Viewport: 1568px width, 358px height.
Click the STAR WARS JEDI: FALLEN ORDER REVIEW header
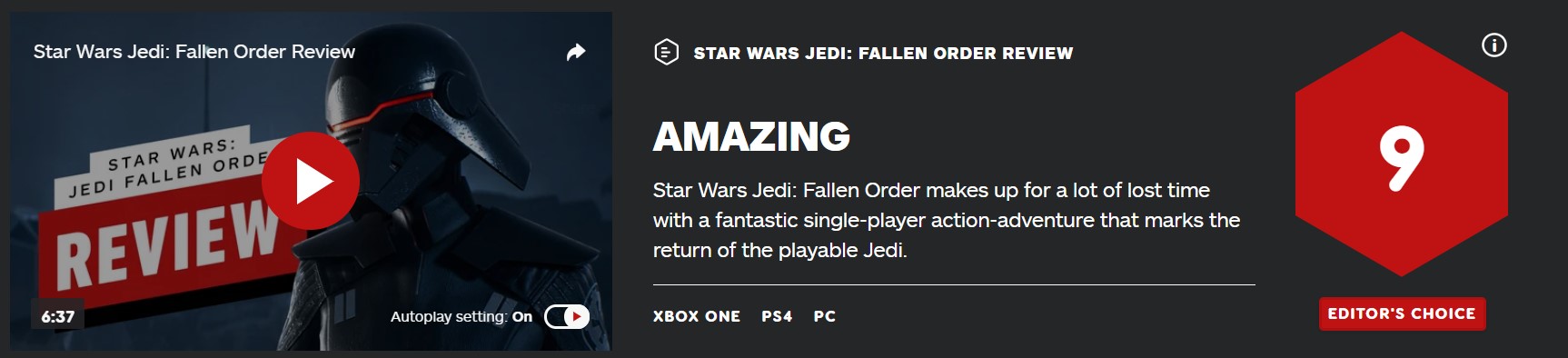pos(883,53)
